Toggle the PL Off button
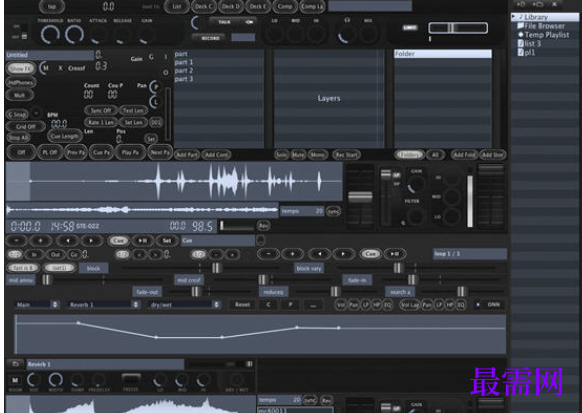This screenshot has width=582, height=413. (50, 153)
